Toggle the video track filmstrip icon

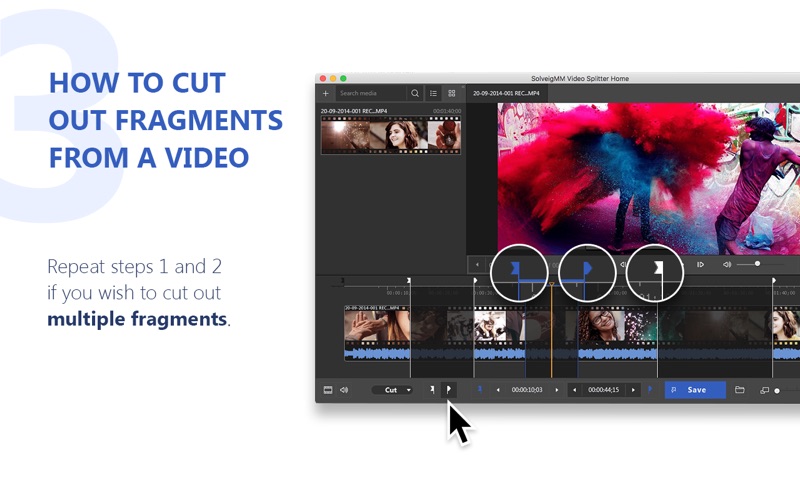328,390
